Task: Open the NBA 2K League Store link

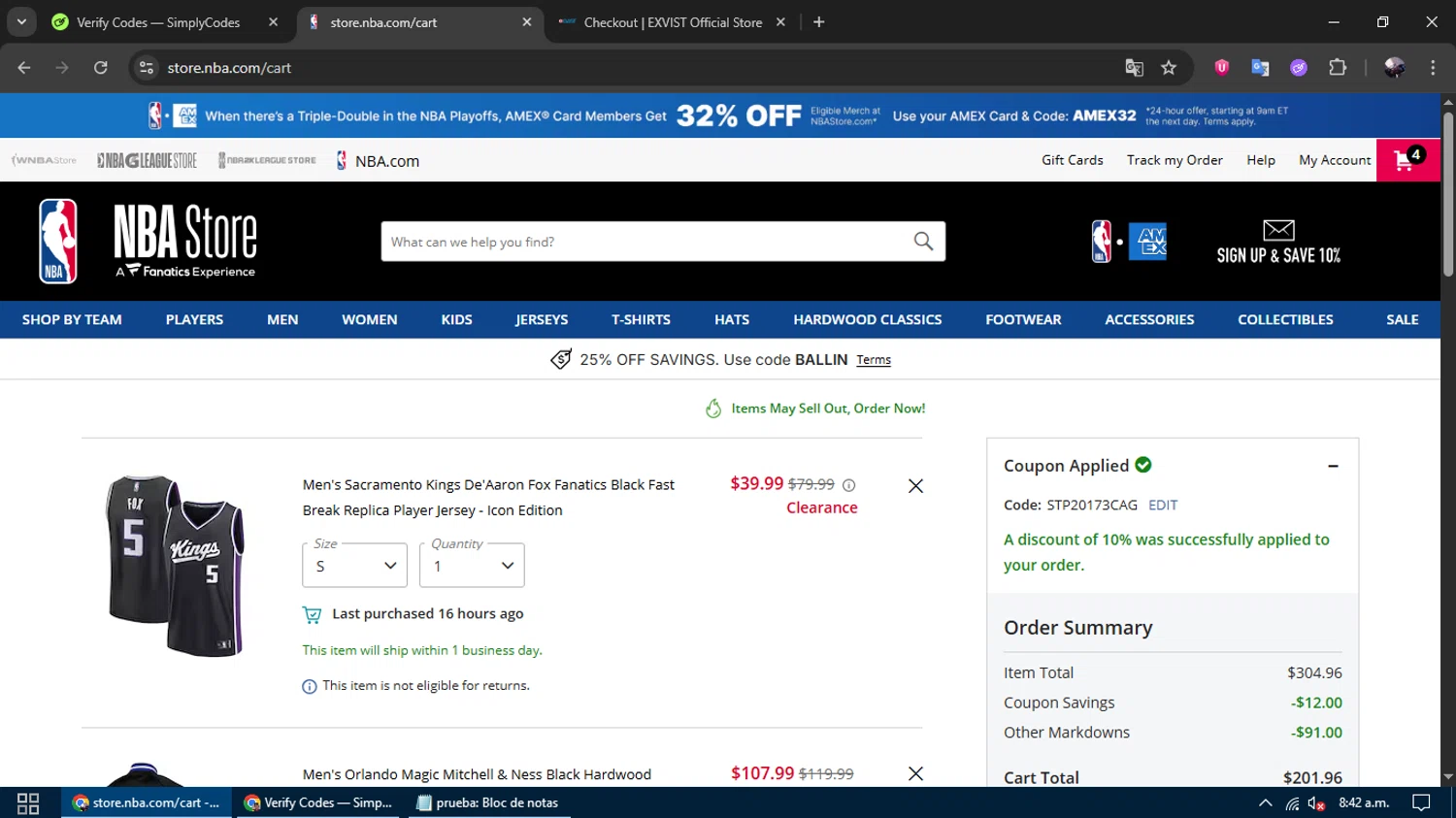Action: pyautogui.click(x=267, y=160)
